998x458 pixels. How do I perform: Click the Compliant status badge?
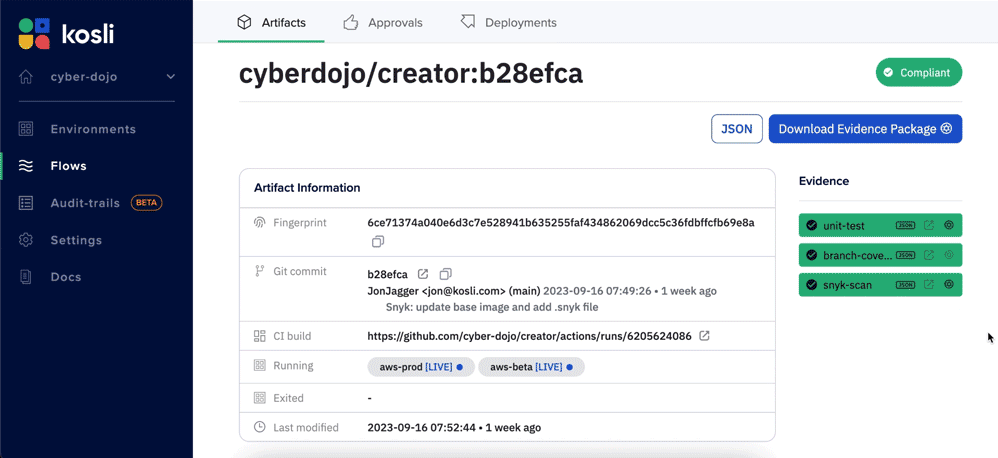(918, 73)
